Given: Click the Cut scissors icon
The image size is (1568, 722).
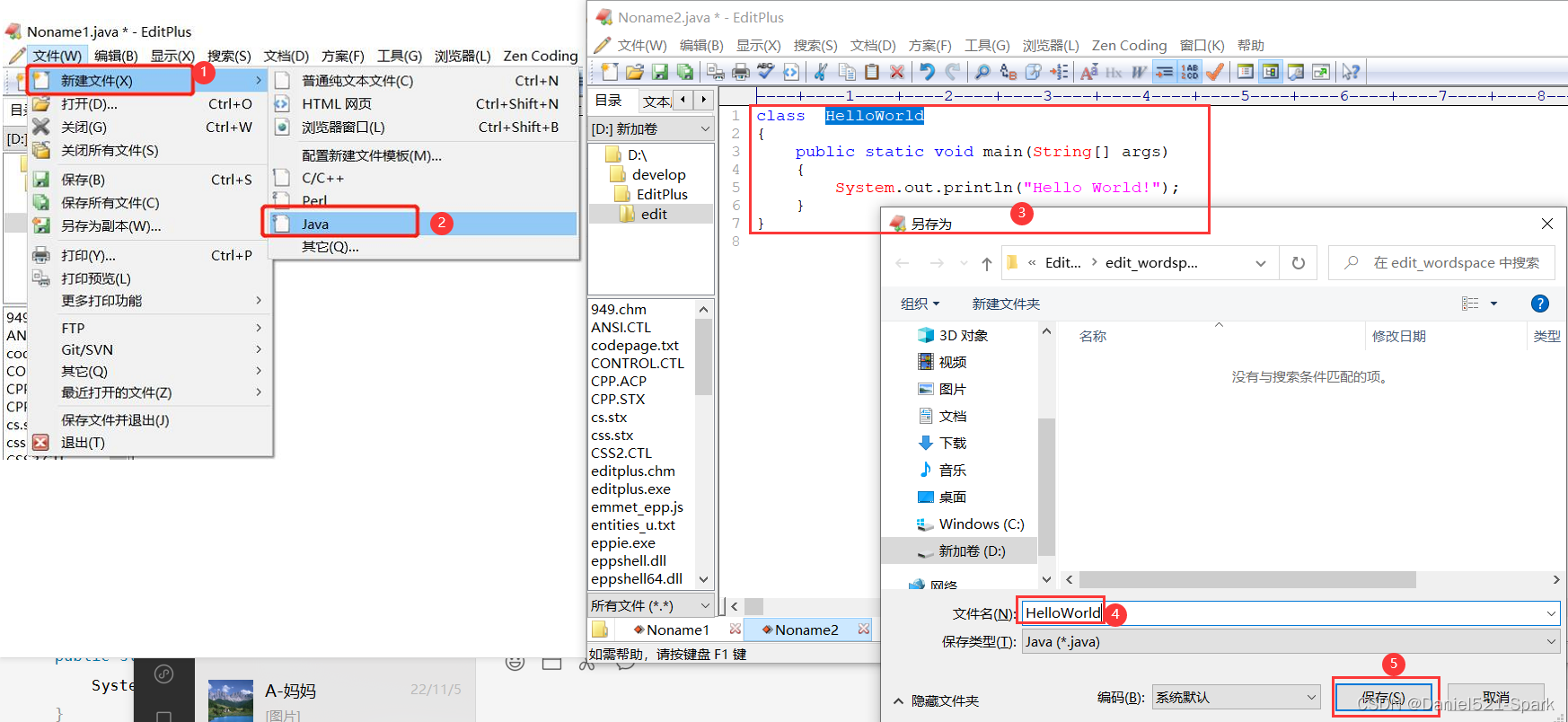Looking at the screenshot, I should pos(821,72).
